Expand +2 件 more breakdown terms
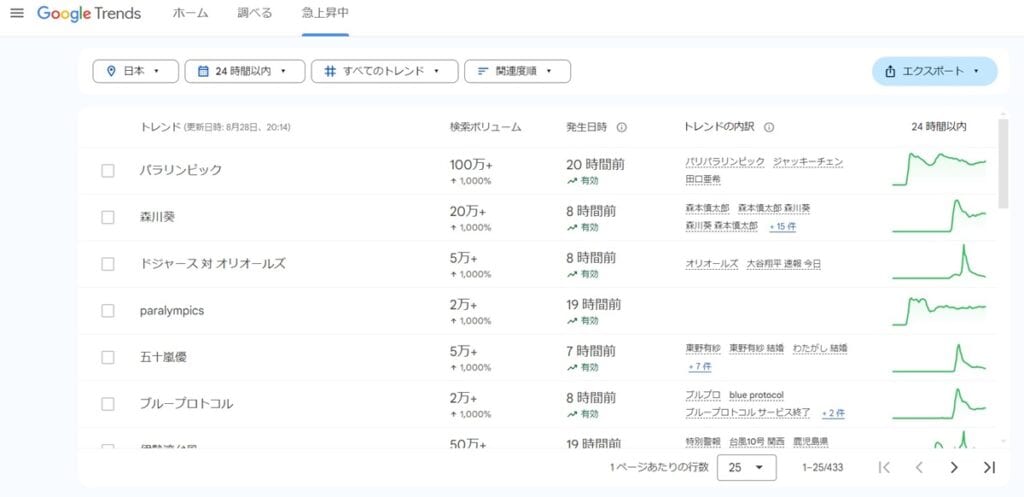Screen dimensions: 1024x497 tap(833, 413)
